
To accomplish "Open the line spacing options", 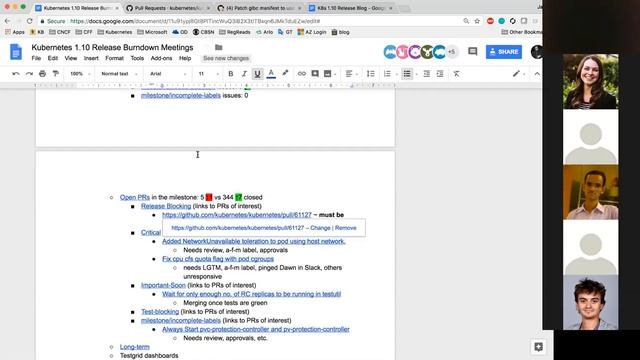I will (371, 74).
